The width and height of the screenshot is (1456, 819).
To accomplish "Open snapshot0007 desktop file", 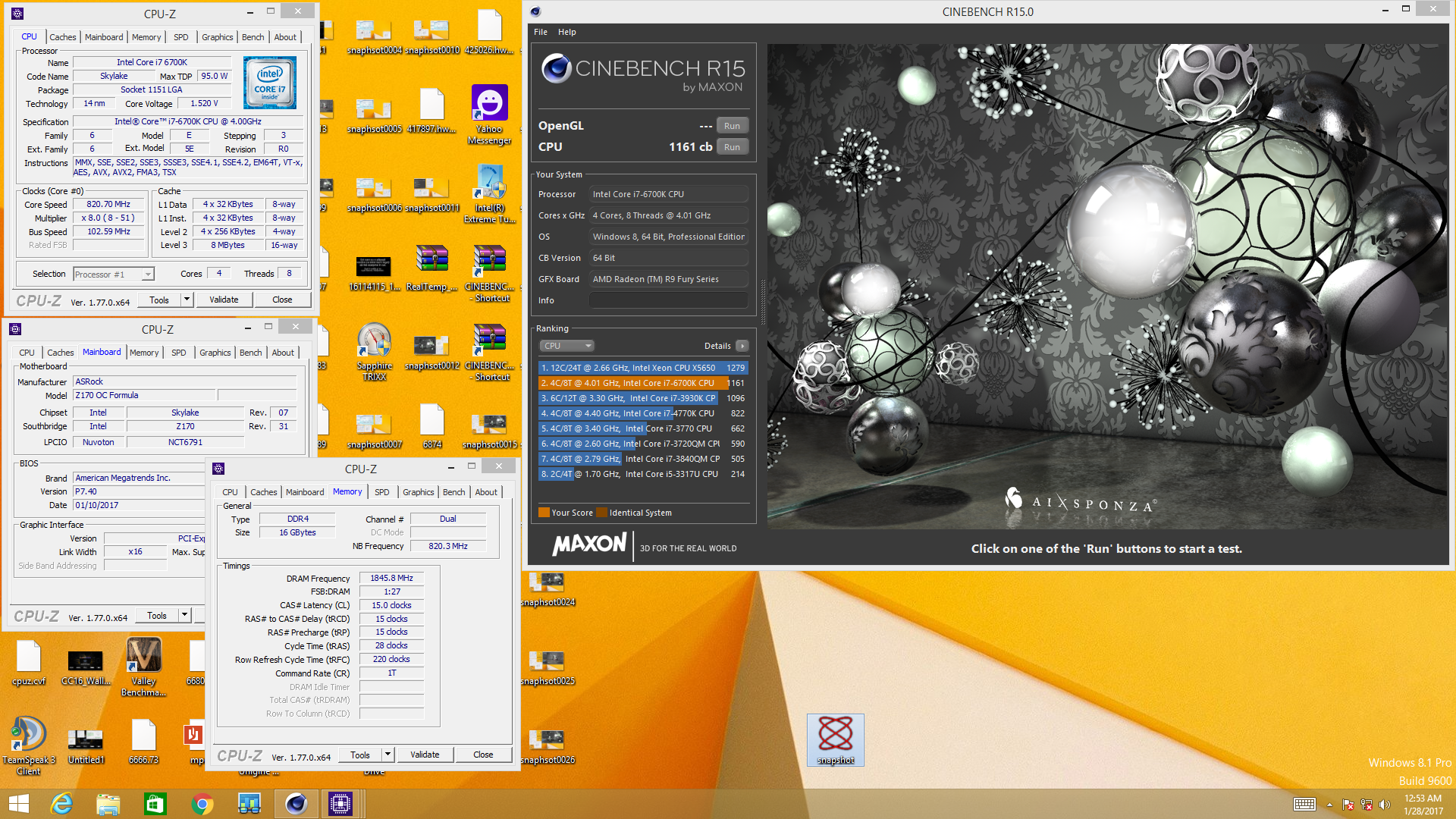I will point(374,431).
